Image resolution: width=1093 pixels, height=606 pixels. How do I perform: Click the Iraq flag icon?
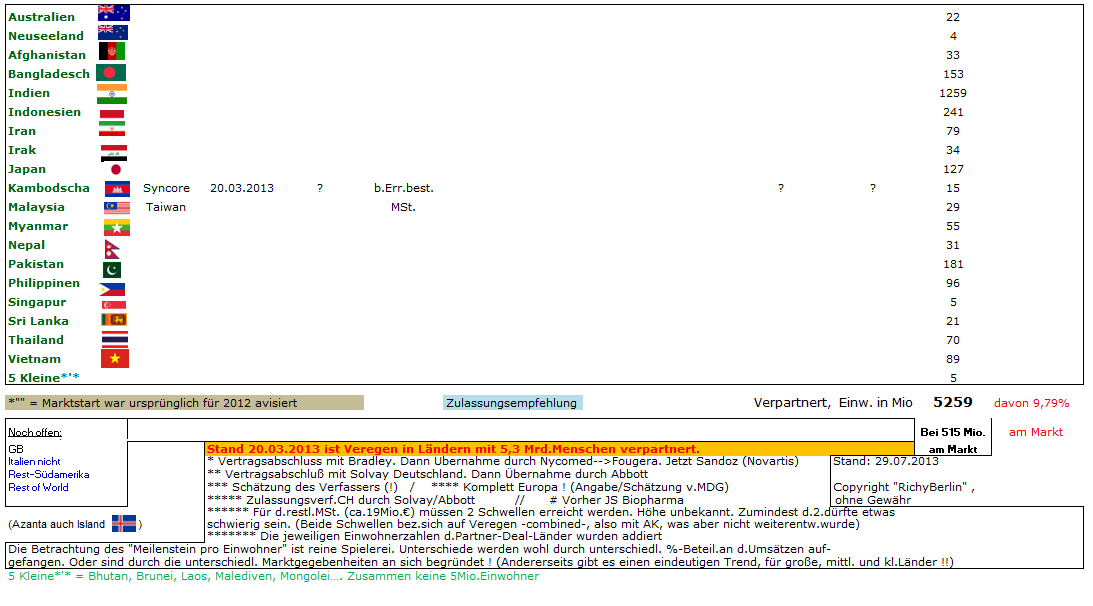[x=114, y=153]
